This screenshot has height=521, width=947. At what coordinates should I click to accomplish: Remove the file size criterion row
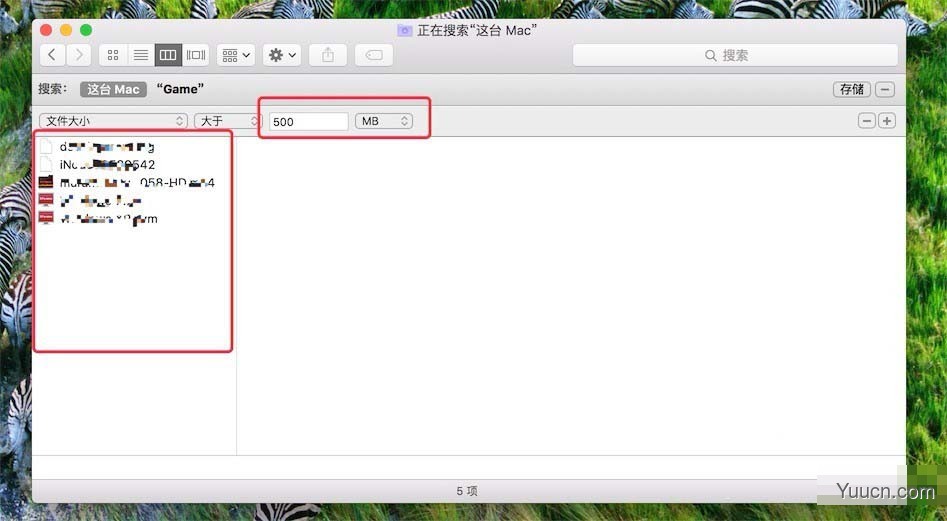[x=867, y=121]
